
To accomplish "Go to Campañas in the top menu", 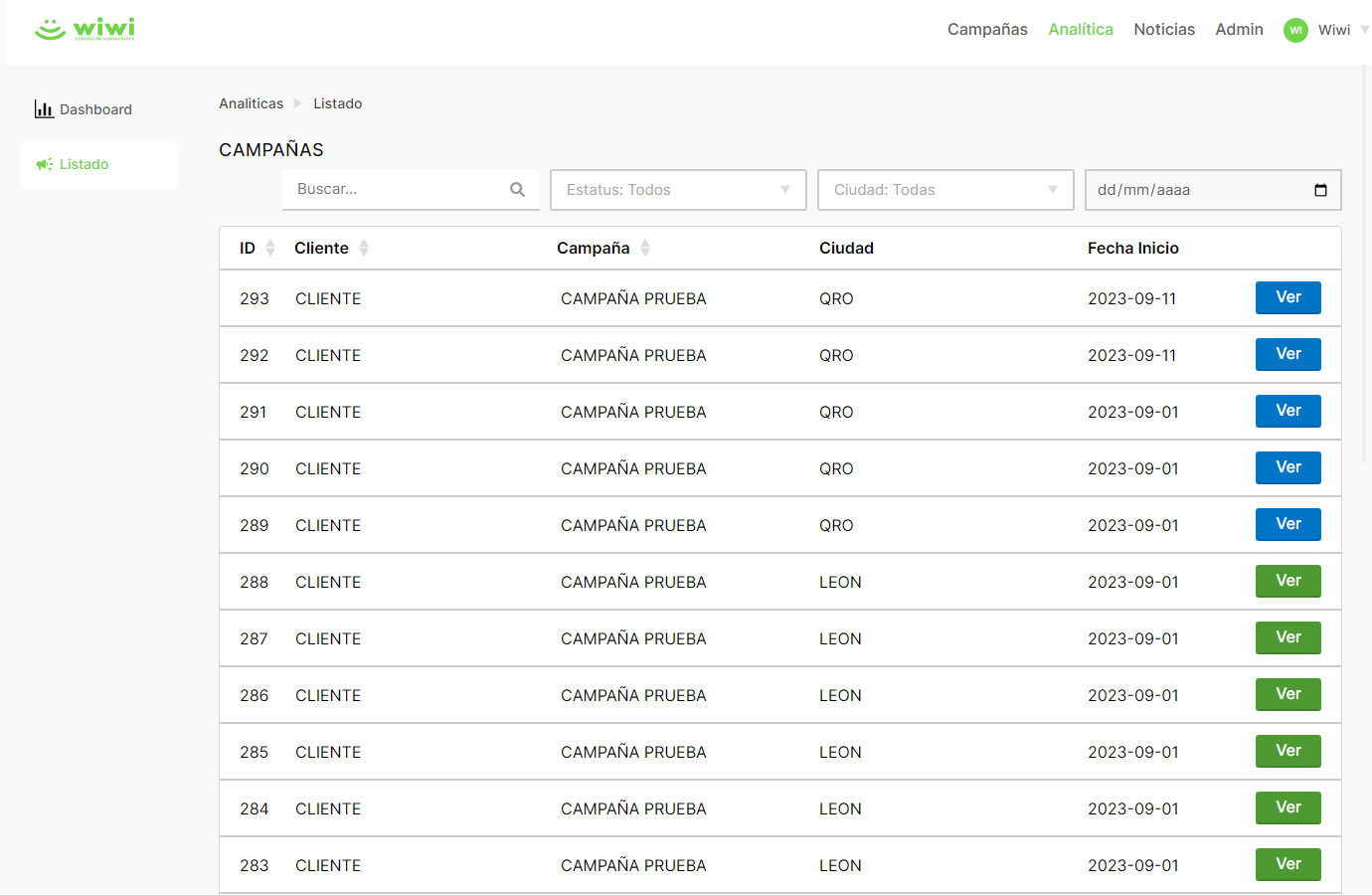I will point(987,30).
